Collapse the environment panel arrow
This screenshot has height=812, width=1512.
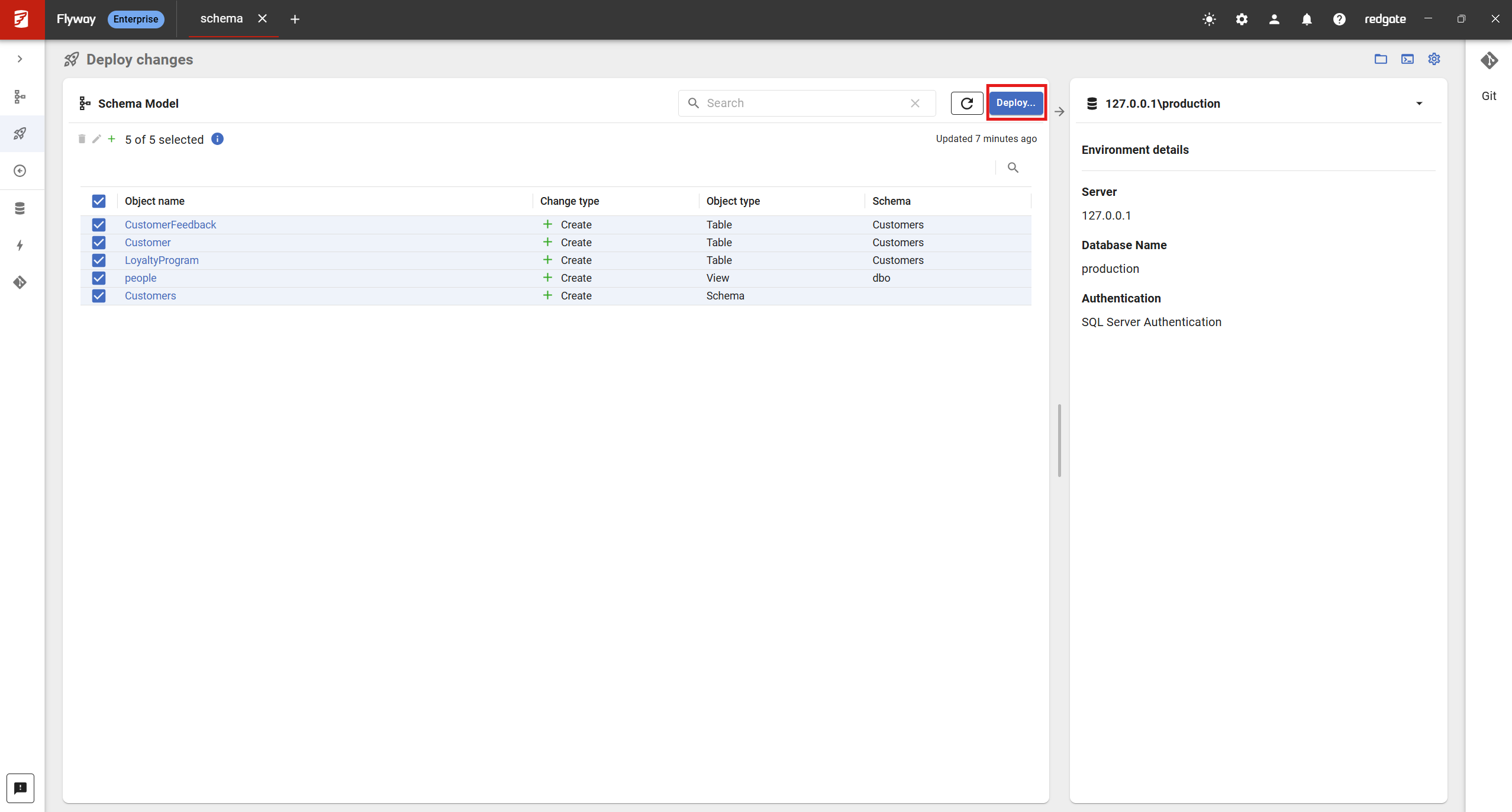1059,111
